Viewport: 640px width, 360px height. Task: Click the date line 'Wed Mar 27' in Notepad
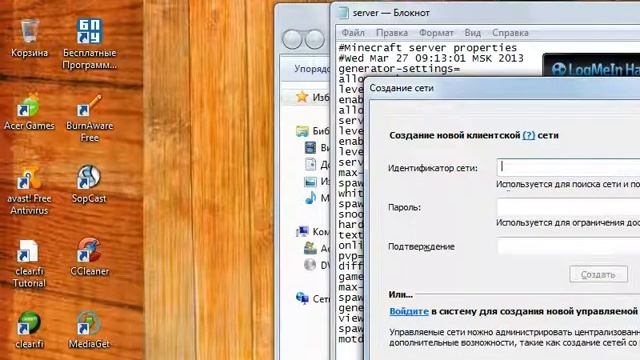[x=431, y=58]
